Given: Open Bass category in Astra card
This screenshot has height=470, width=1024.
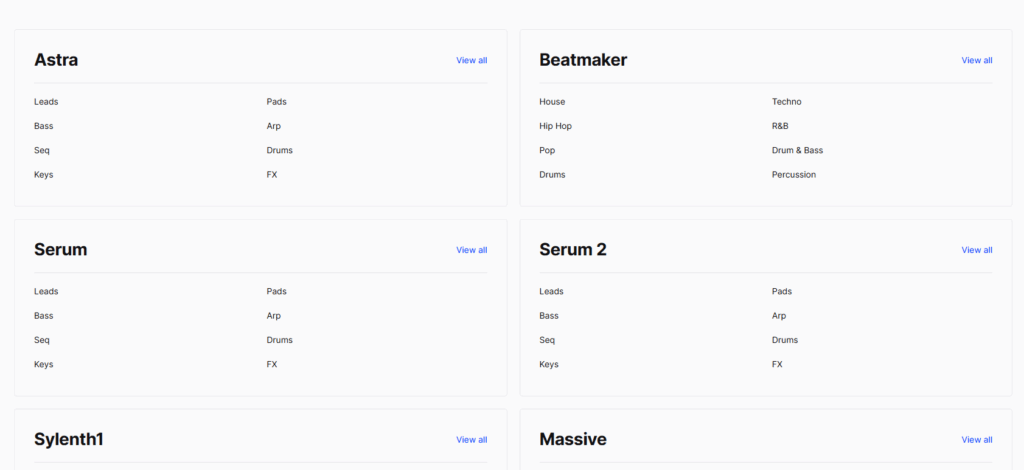Looking at the screenshot, I should (x=44, y=126).
